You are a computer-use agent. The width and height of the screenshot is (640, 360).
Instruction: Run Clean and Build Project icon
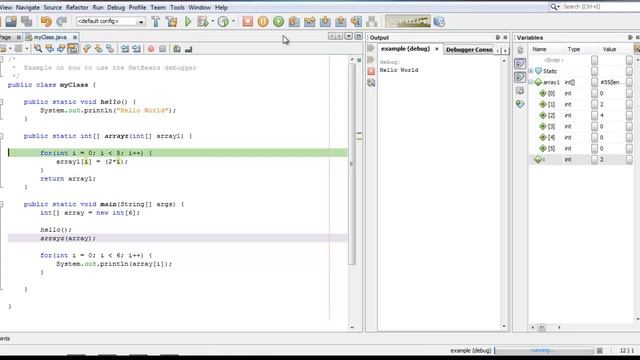[171, 21]
